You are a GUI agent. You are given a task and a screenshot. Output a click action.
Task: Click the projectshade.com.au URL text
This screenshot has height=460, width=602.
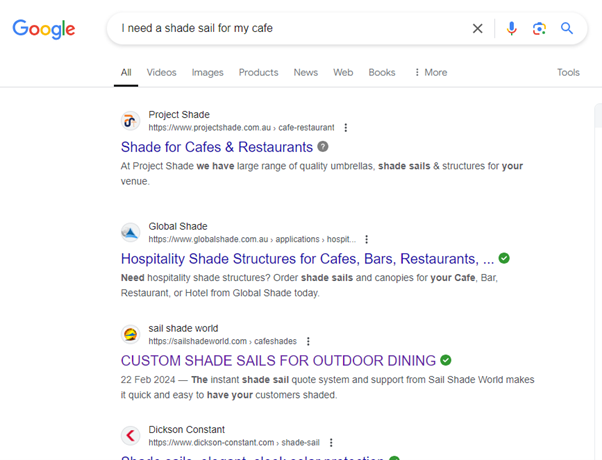coord(241,127)
